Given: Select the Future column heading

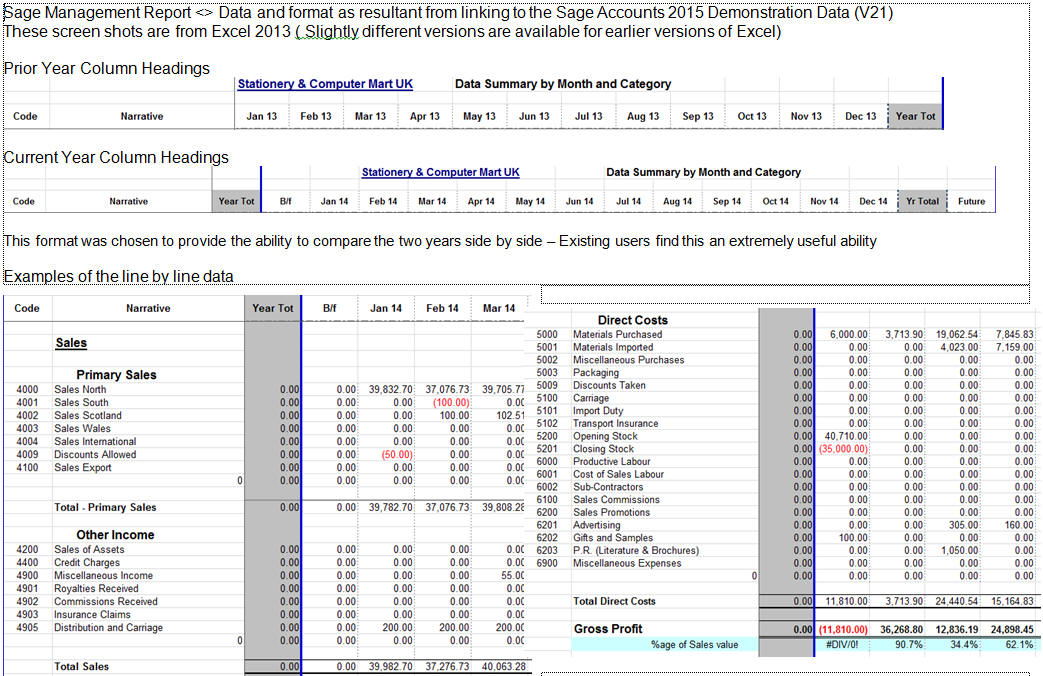Looking at the screenshot, I should [972, 201].
